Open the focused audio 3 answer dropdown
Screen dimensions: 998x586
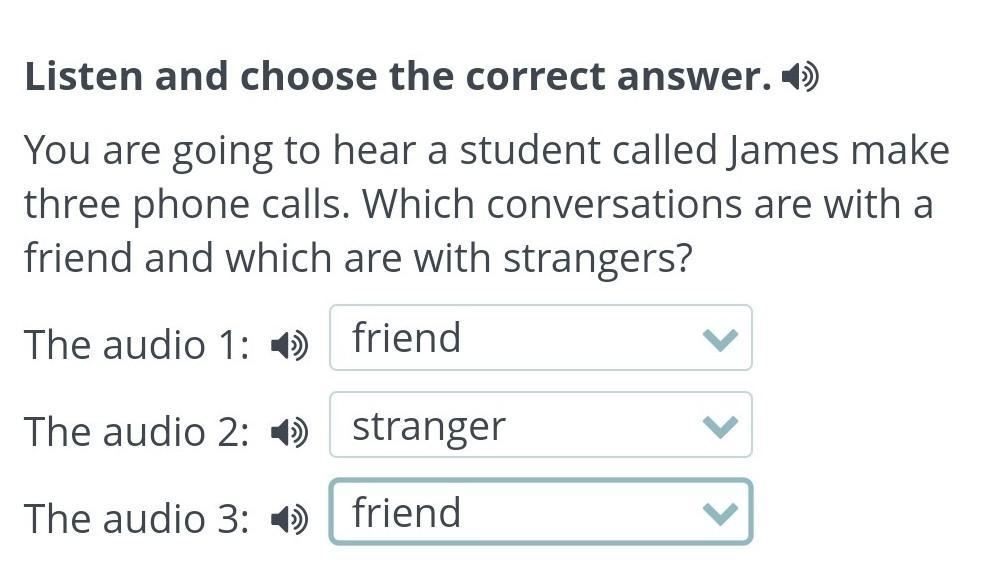coord(540,512)
